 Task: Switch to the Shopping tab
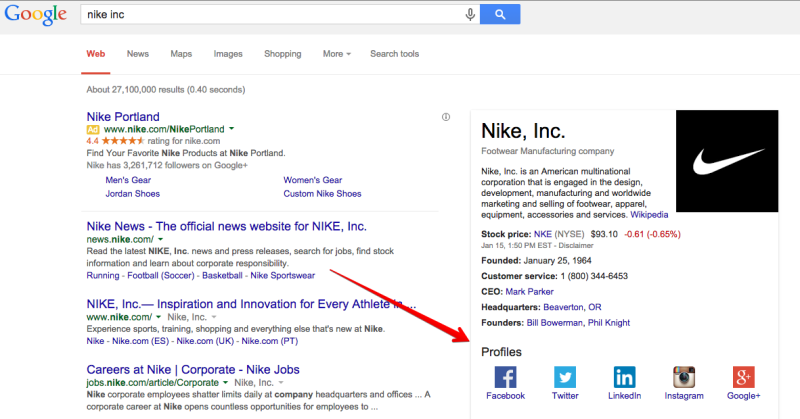pyautogui.click(x=283, y=54)
